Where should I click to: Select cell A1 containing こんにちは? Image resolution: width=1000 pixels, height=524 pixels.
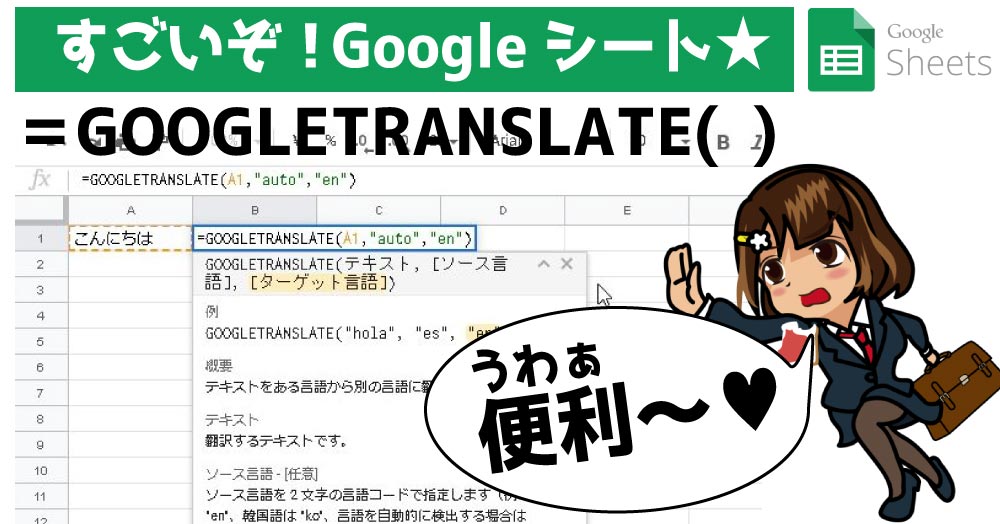coord(131,238)
